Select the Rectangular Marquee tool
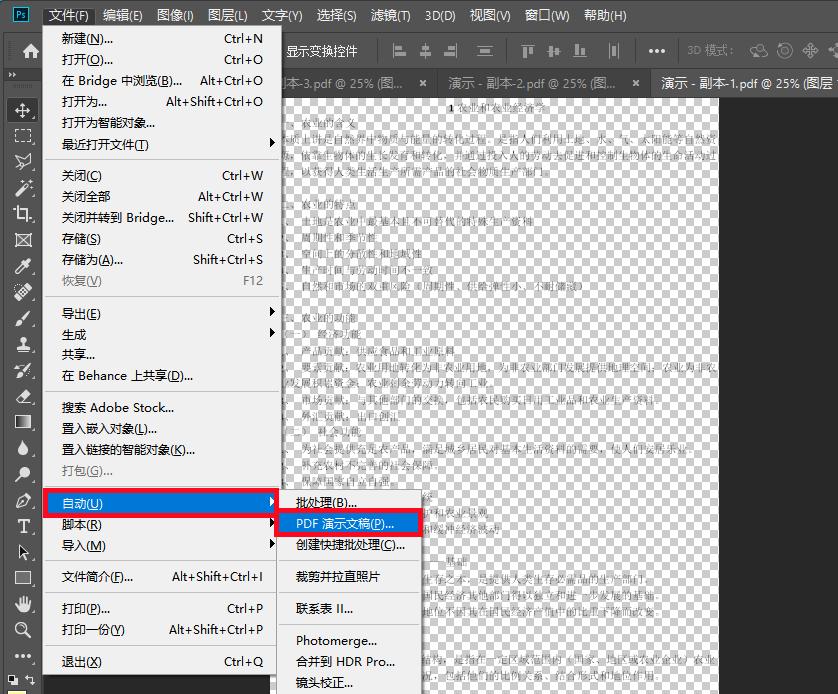 pyautogui.click(x=22, y=136)
